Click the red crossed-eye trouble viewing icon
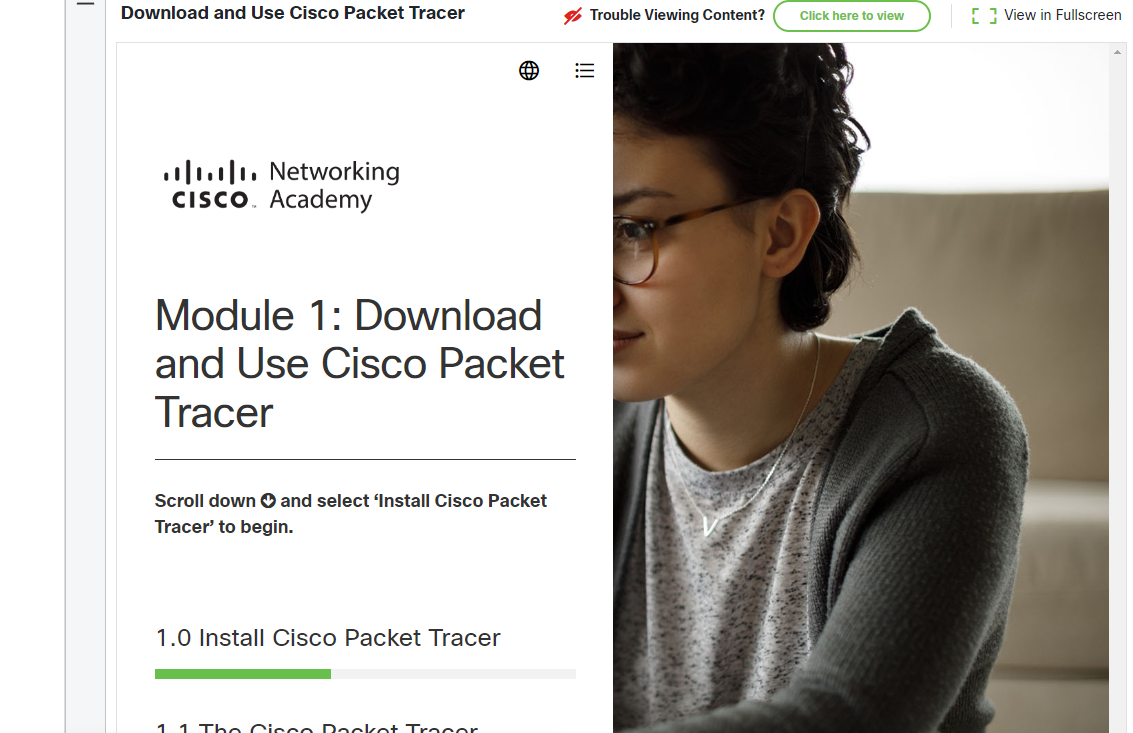 (x=573, y=15)
